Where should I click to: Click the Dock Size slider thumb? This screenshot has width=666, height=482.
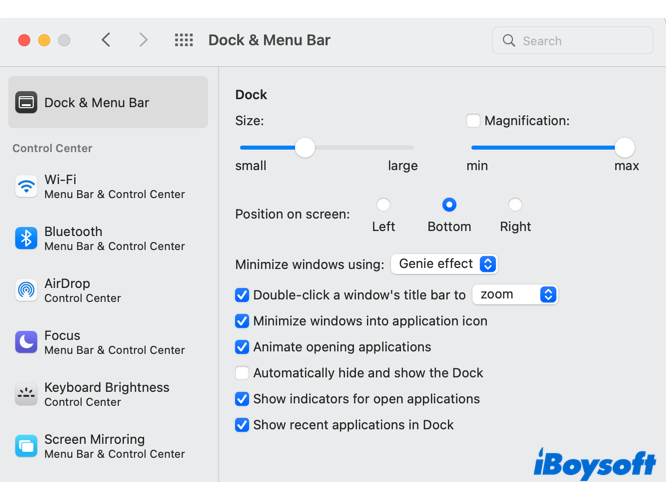pyautogui.click(x=305, y=148)
